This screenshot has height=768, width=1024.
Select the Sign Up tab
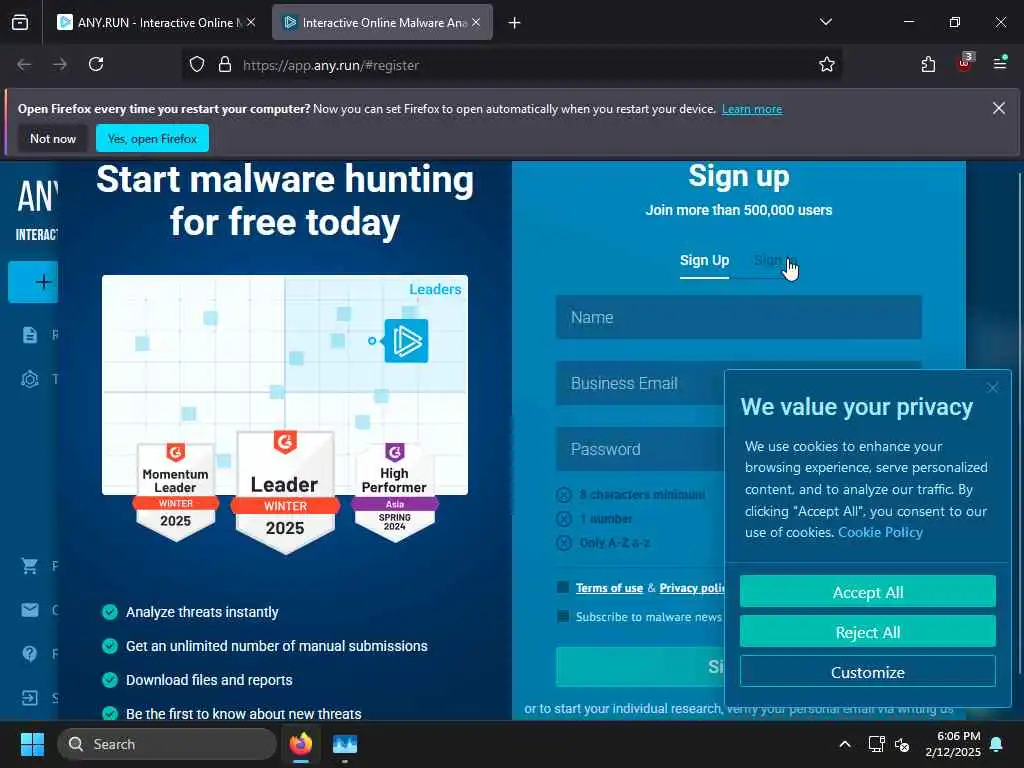point(704,261)
